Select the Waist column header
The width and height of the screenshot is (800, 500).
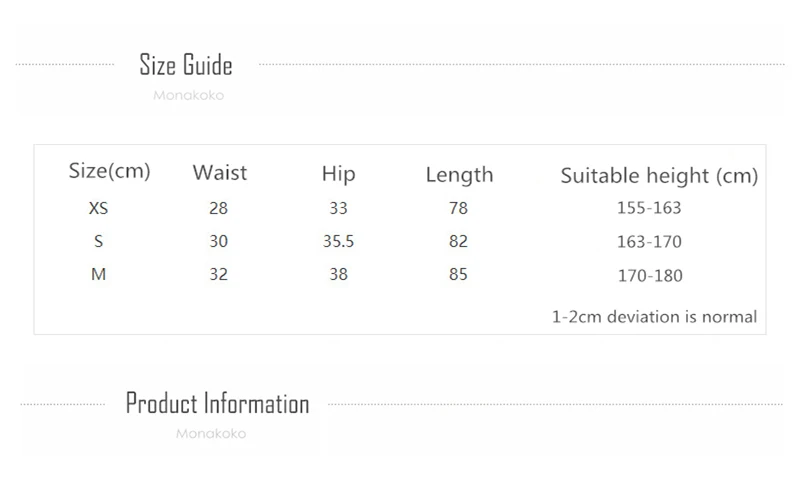point(219,173)
